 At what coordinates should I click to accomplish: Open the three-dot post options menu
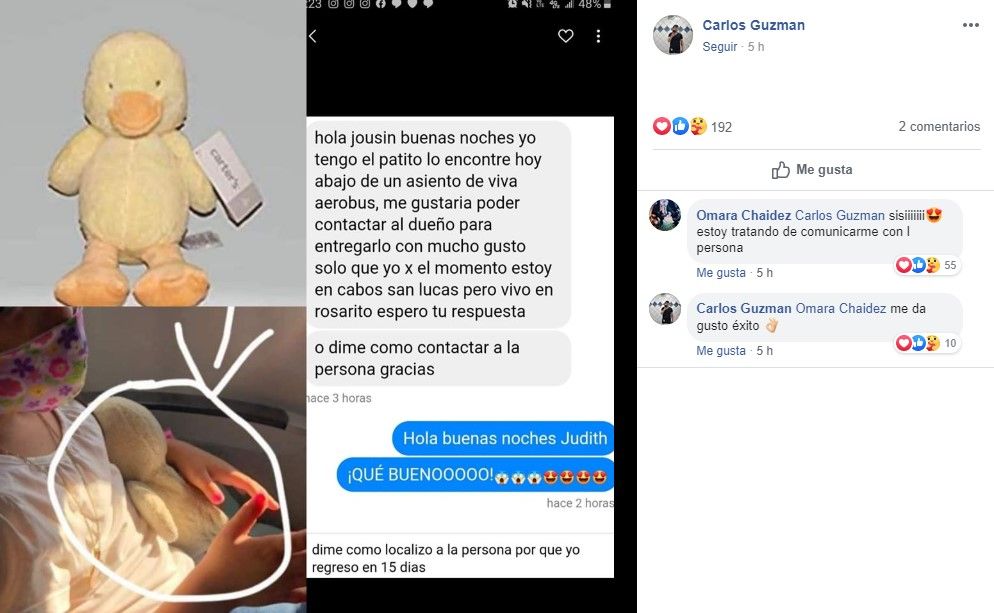[971, 25]
